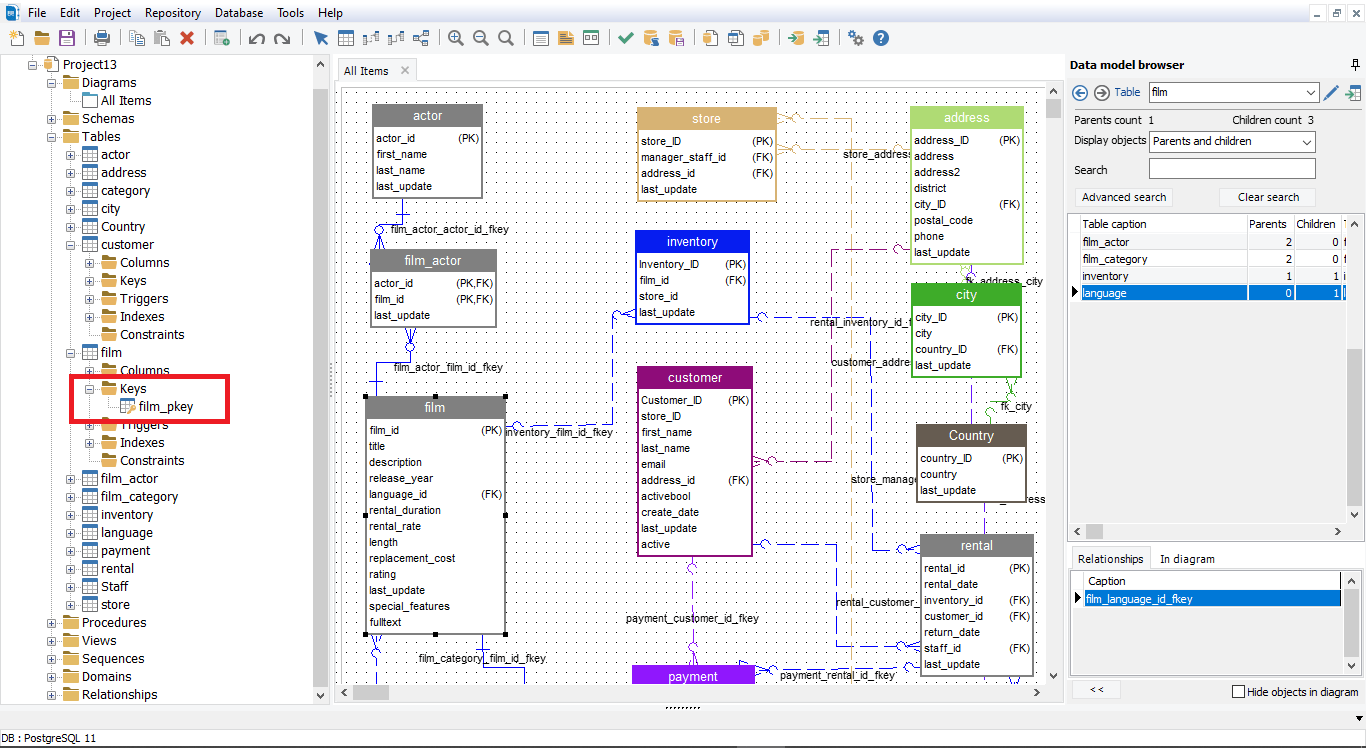Click the Advanced search button
This screenshot has height=748, width=1366.
click(x=1122, y=197)
